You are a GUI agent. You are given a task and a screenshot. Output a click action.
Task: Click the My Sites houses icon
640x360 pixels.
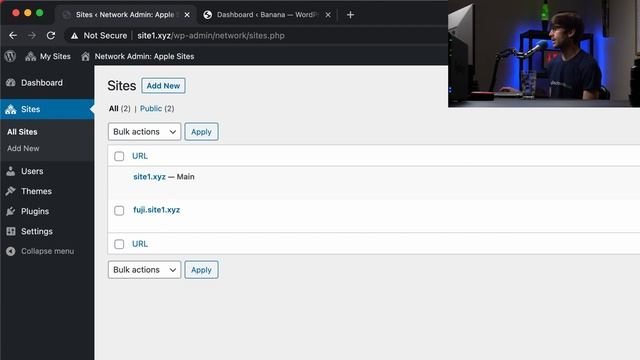point(31,56)
